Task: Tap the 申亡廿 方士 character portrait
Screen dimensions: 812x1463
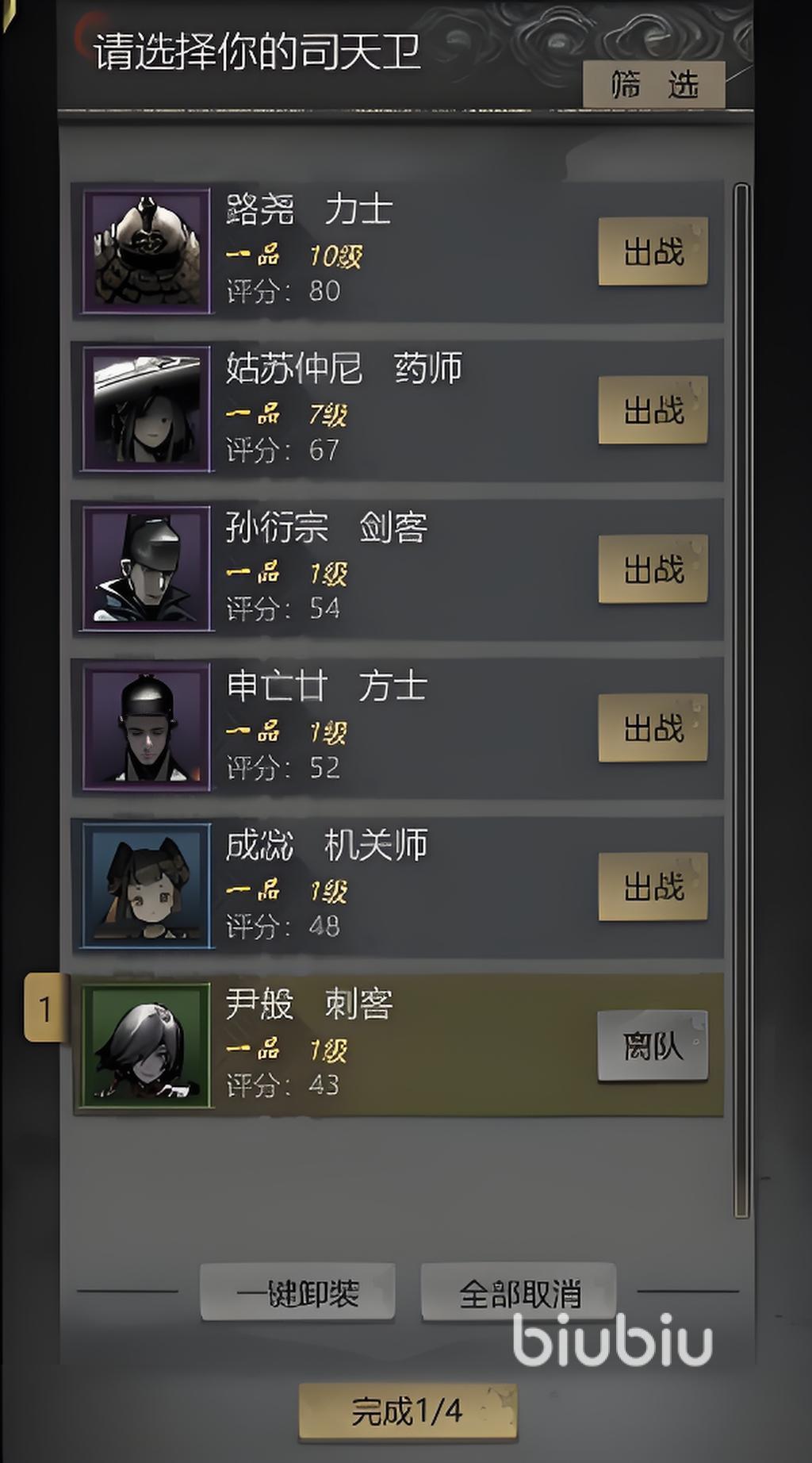Action: (x=147, y=727)
